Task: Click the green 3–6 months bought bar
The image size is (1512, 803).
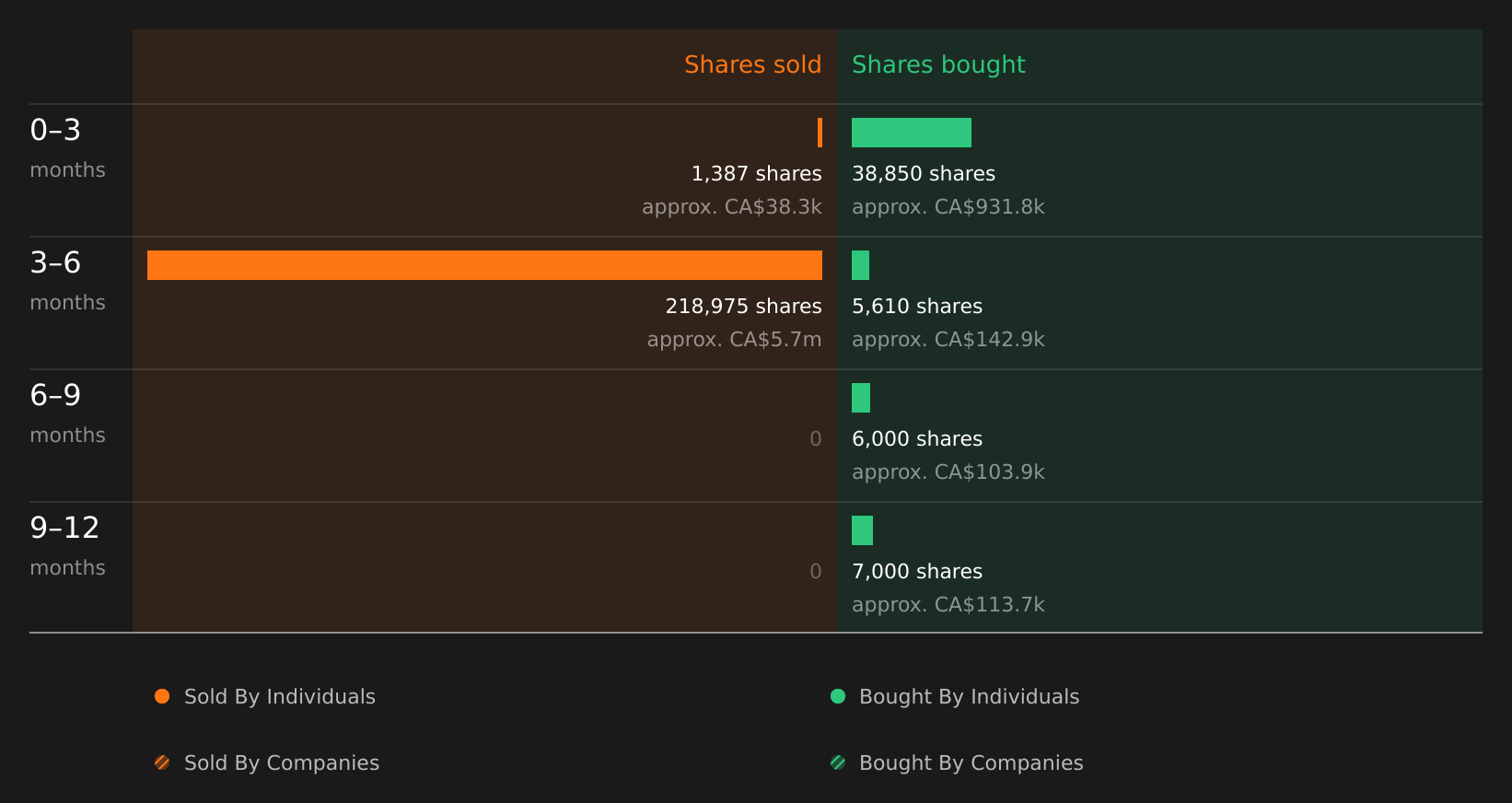Action: click(x=860, y=265)
